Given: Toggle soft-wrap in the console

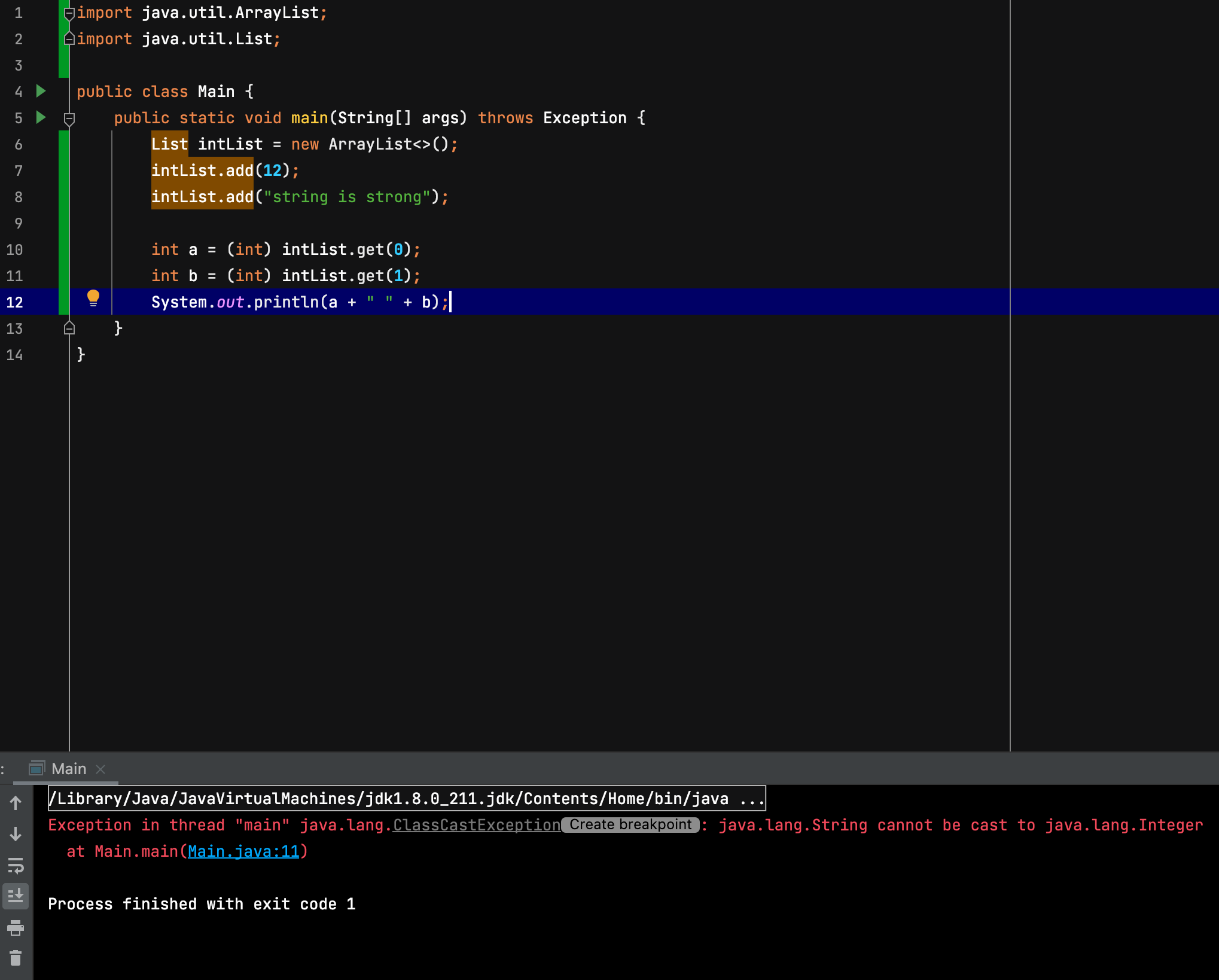Looking at the screenshot, I should coord(16,865).
